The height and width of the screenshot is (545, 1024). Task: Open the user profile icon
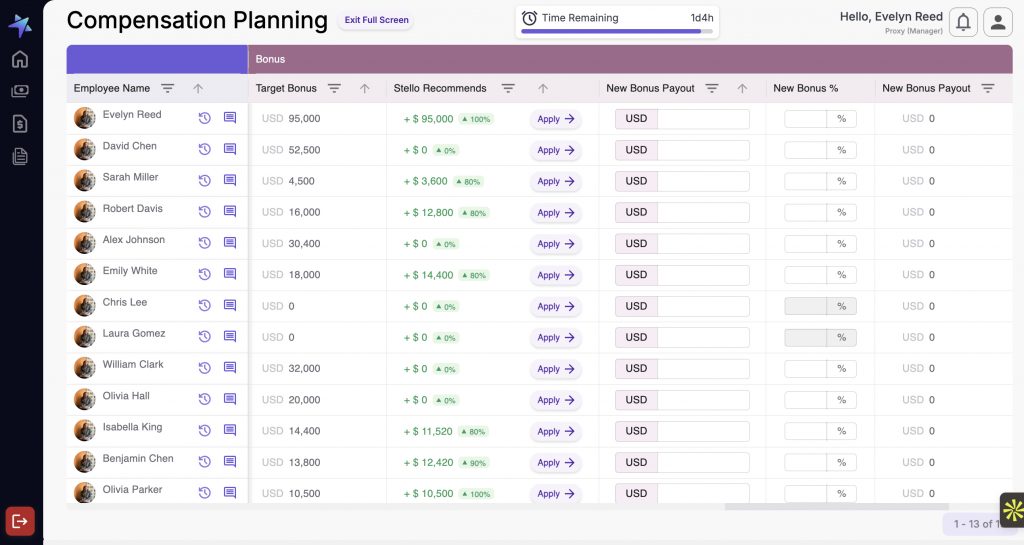[x=998, y=23]
